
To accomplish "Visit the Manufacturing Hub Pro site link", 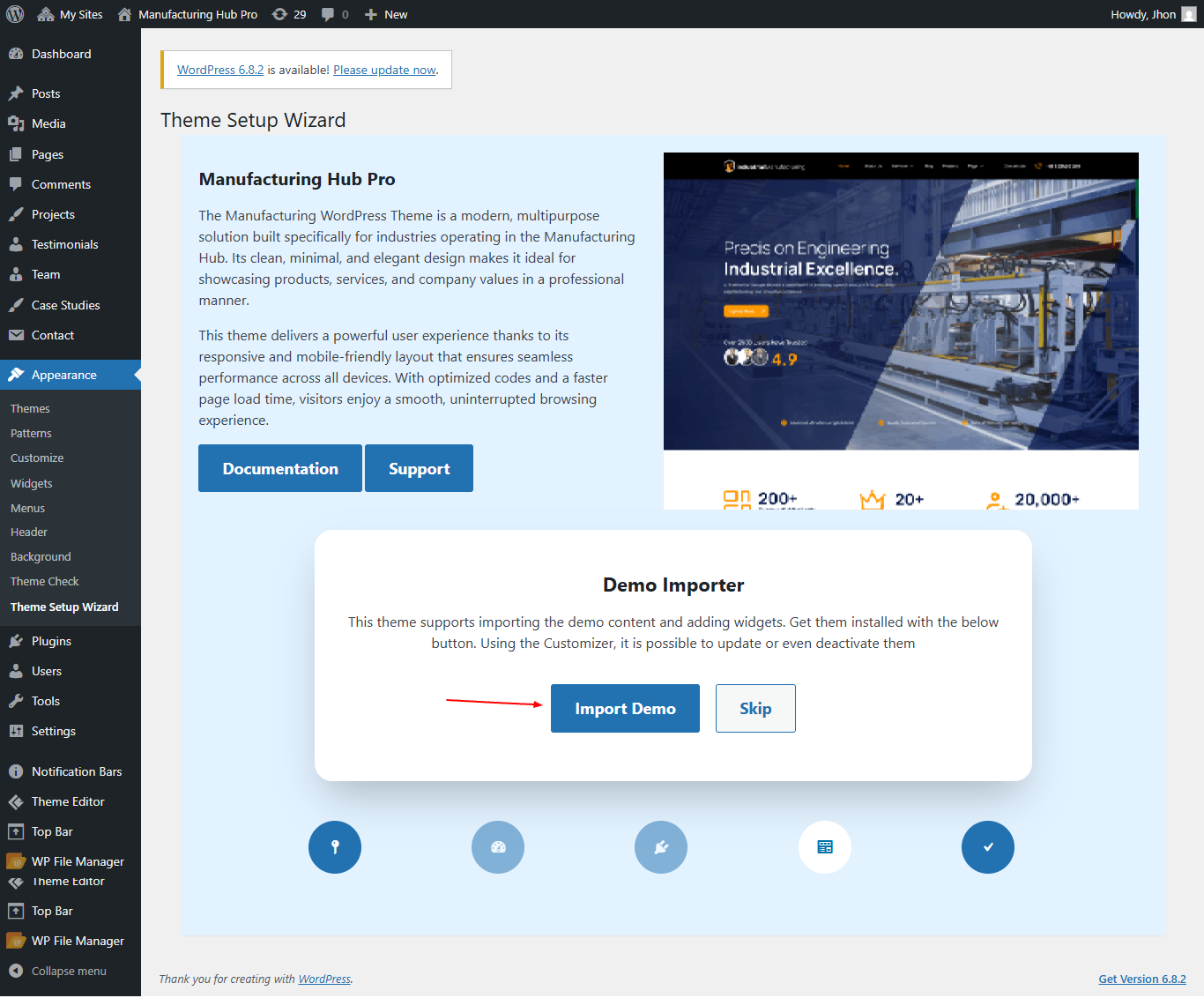I will (x=188, y=14).
